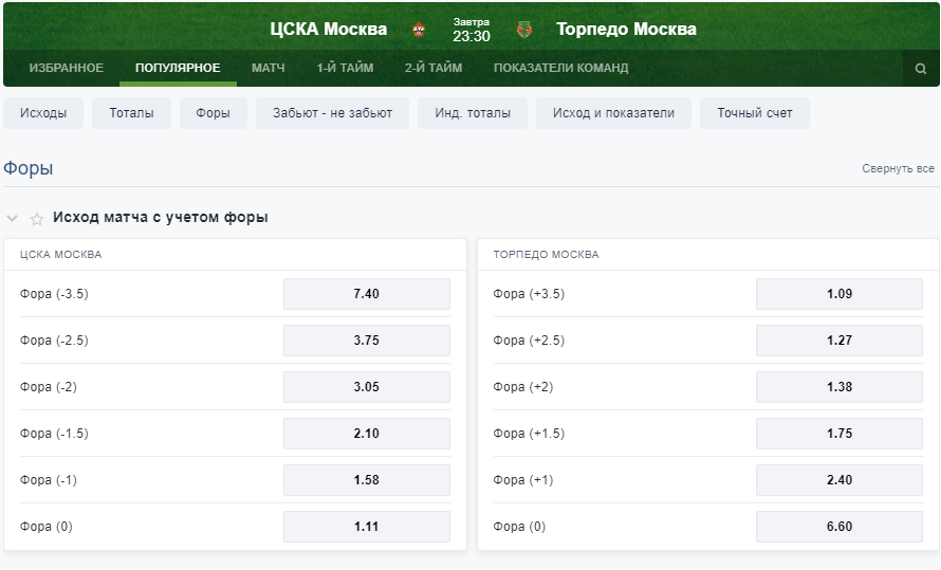Viewport: 941px width, 570px height.
Task: Select the "Тоталы" filter chip
Action: [x=131, y=113]
